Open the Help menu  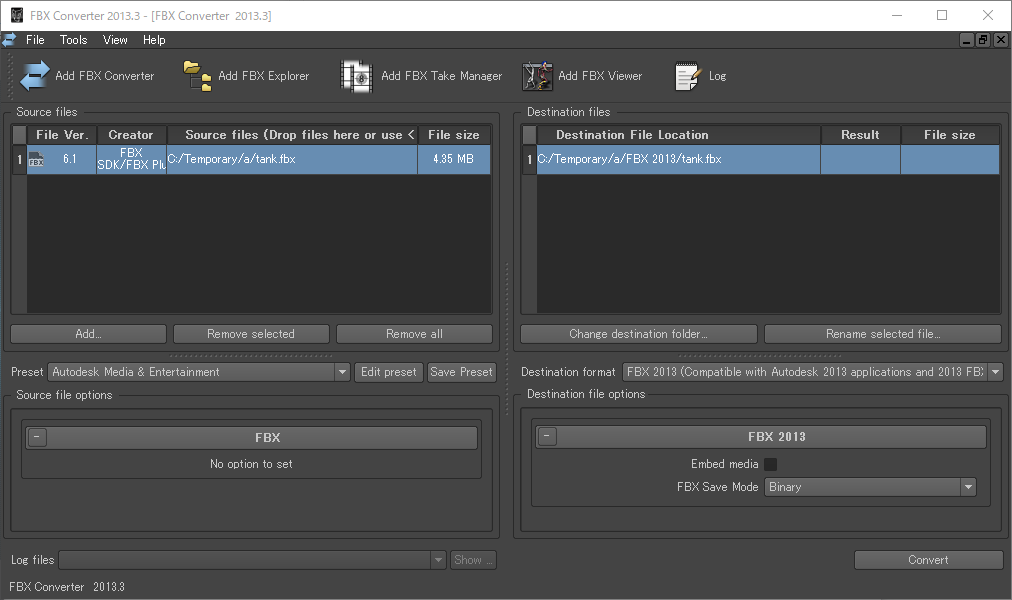[x=154, y=40]
